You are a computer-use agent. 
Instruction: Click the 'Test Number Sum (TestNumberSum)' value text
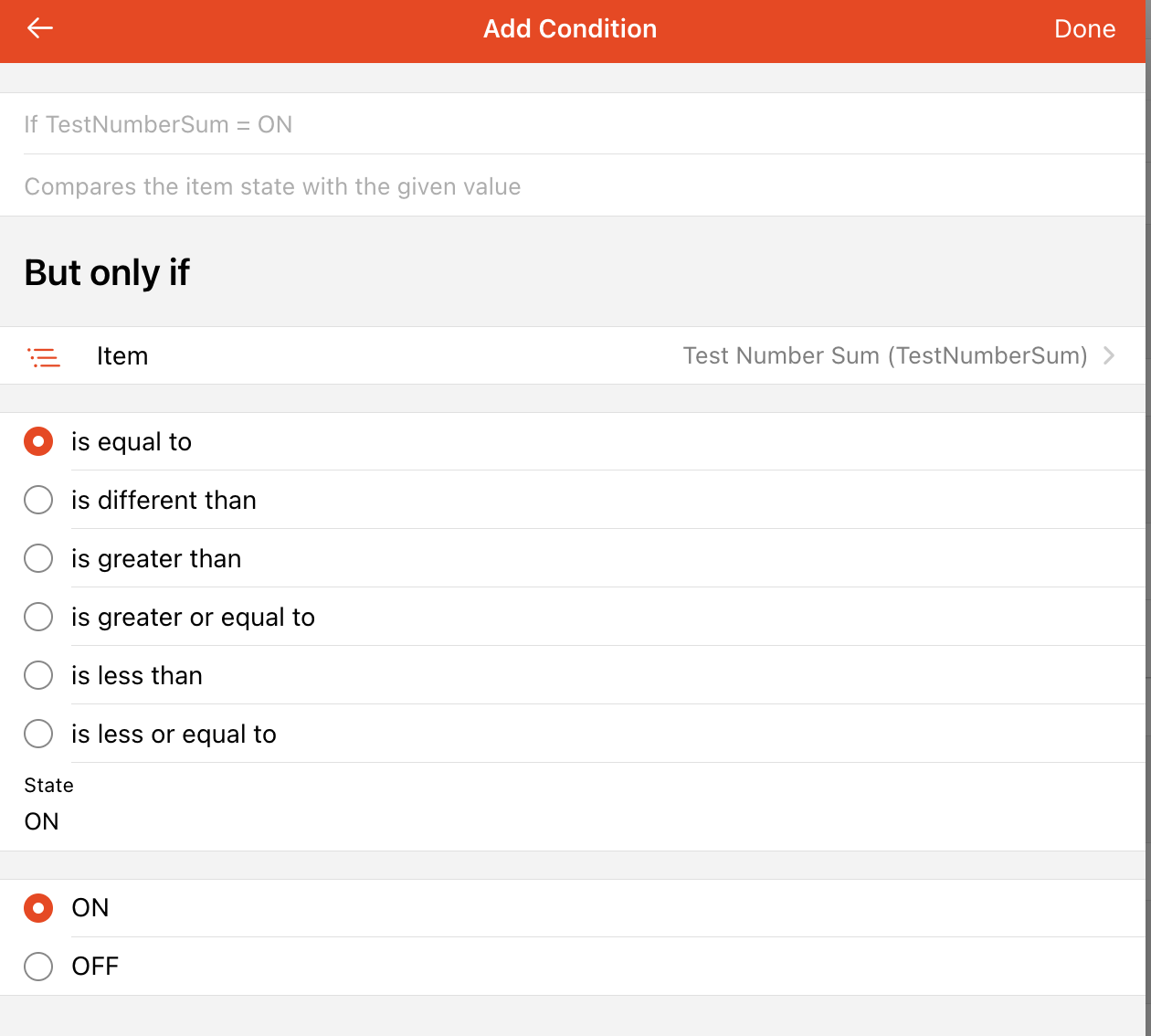click(x=884, y=355)
